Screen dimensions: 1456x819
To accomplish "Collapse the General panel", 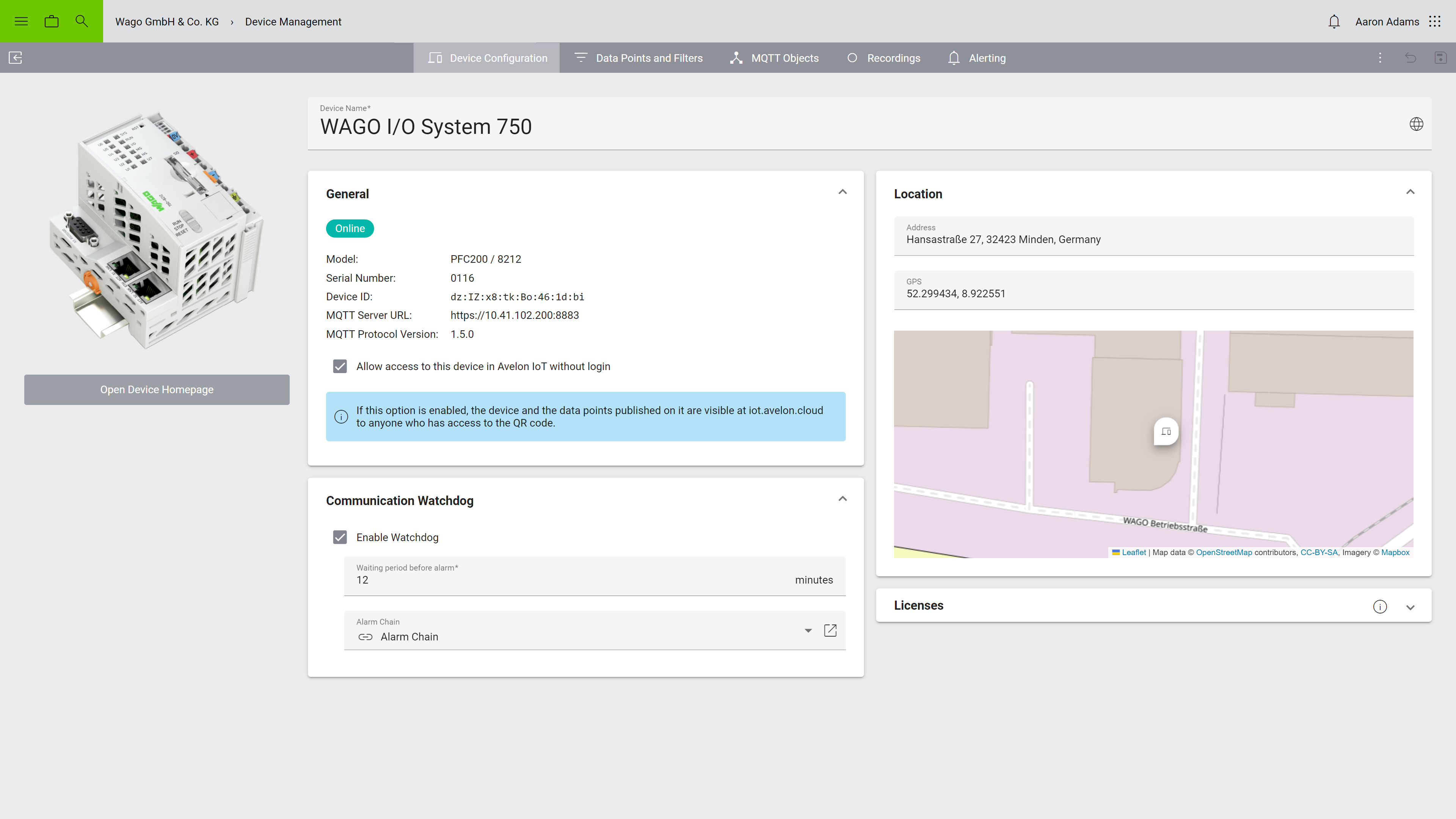I will pos(842,192).
